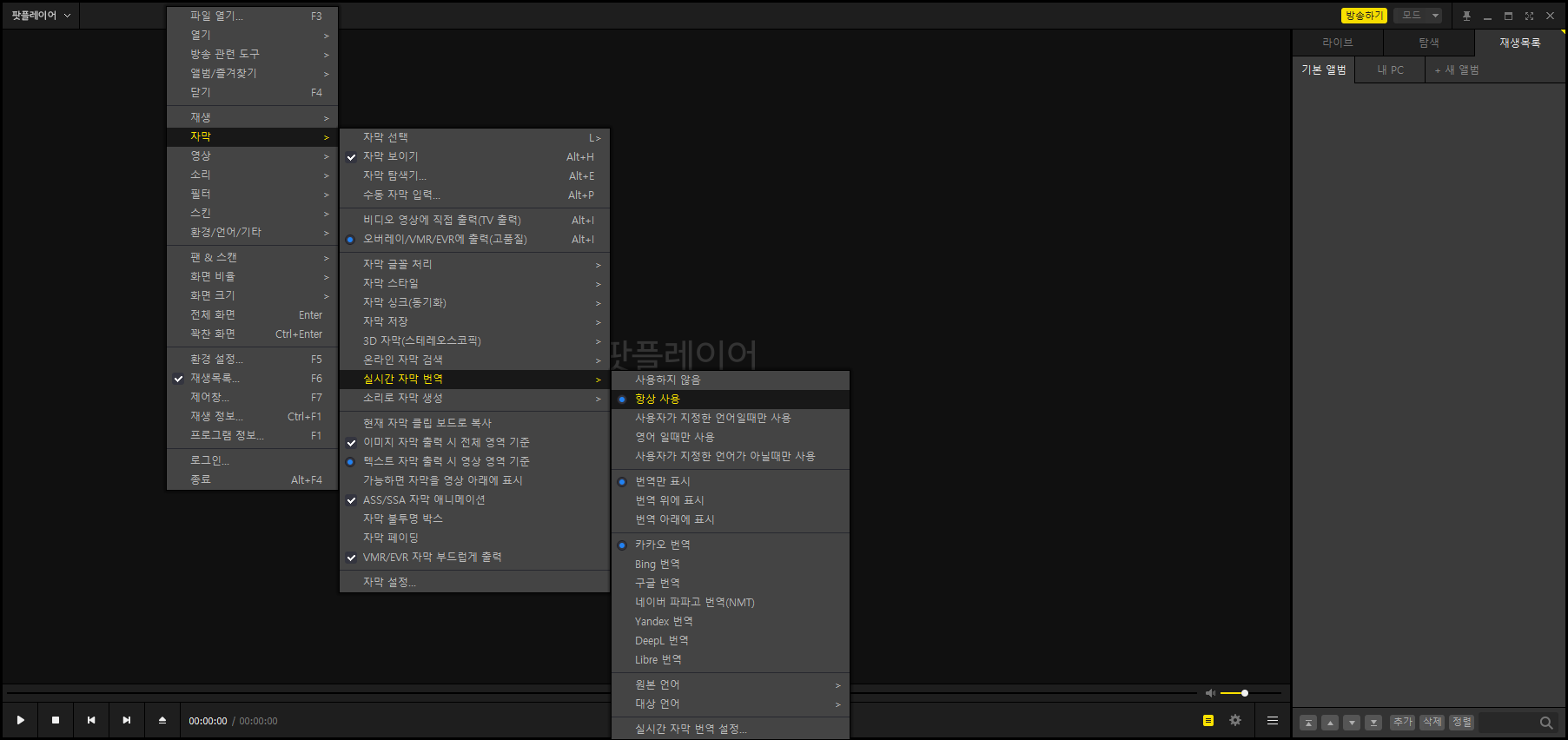Open 파일 열기... menu entry

point(252,16)
